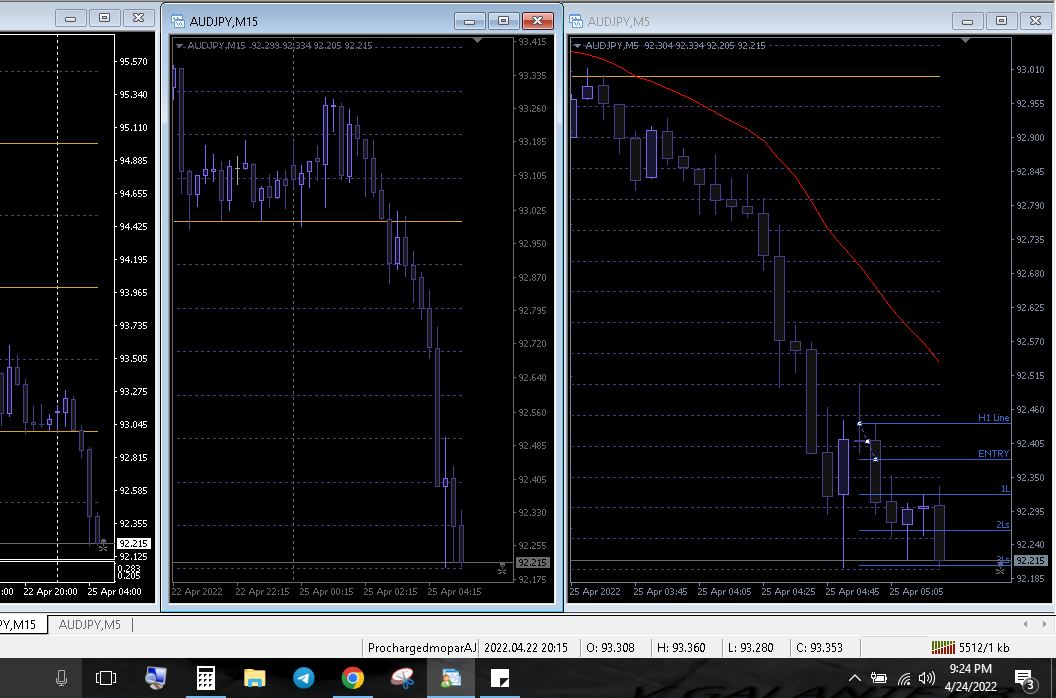
Task: Click the microphone icon on the taskbar
Action: pyautogui.click(x=61, y=678)
